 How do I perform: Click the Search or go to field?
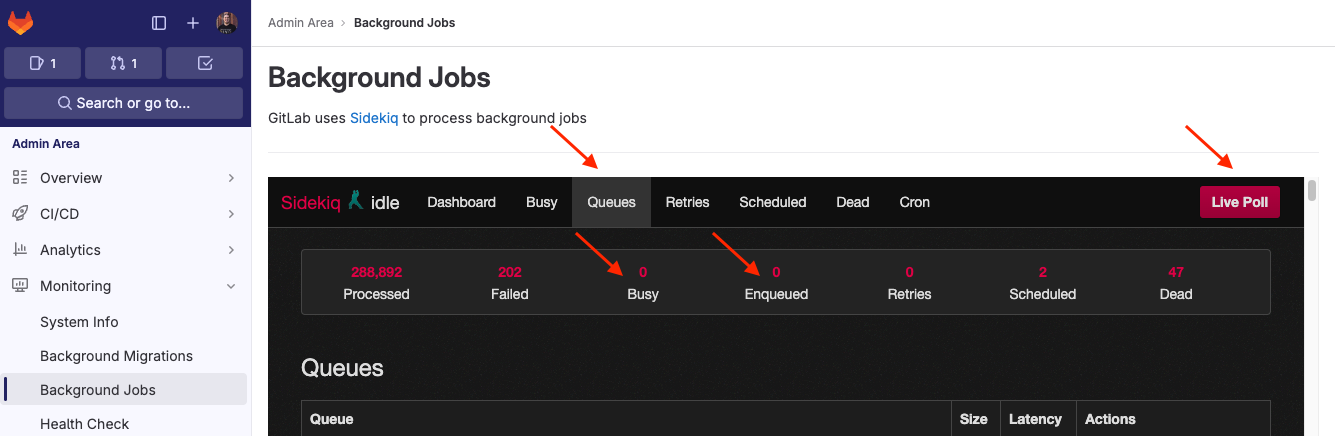124,103
